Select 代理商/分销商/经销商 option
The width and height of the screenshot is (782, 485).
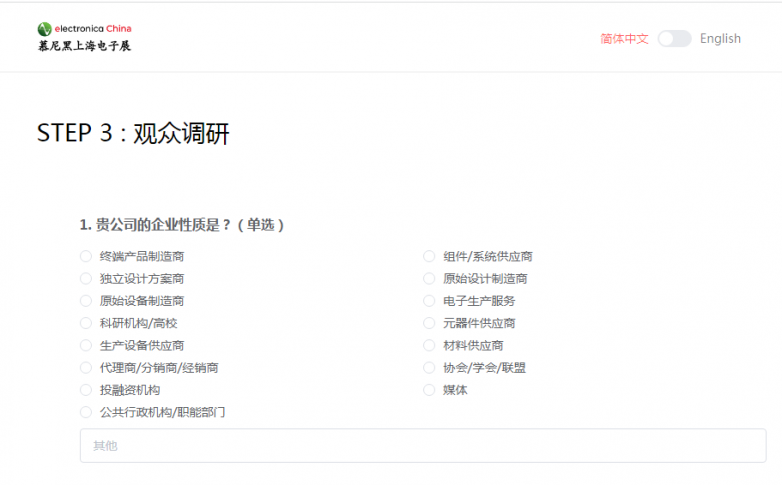click(x=86, y=368)
